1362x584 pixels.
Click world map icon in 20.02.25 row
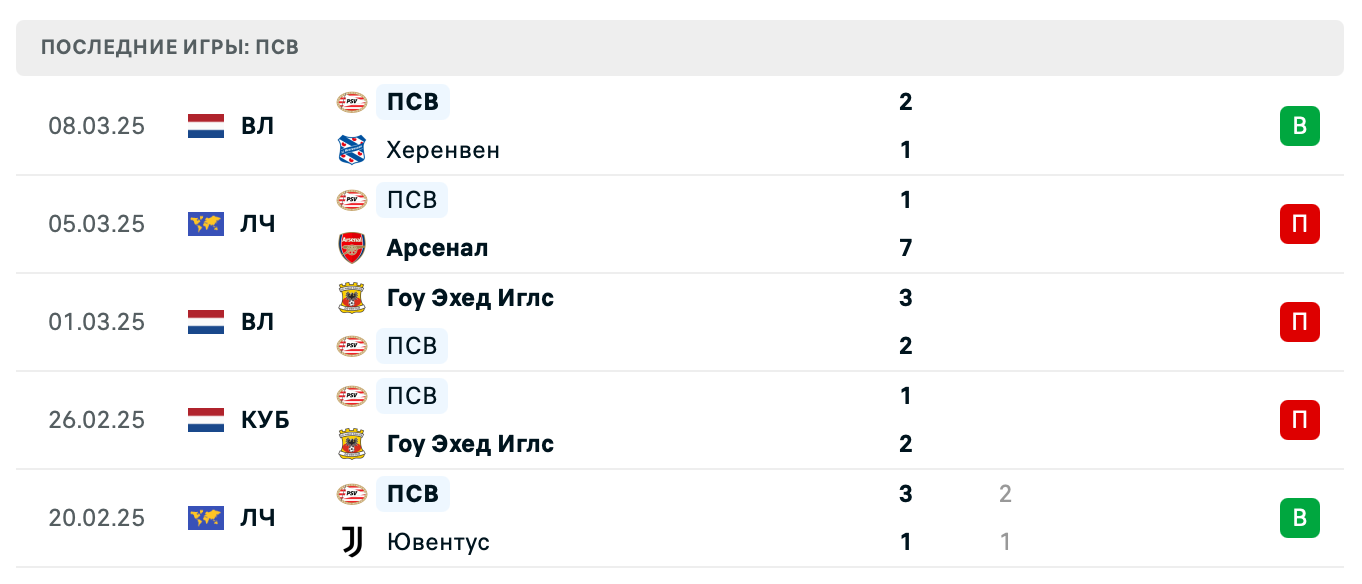point(206,518)
